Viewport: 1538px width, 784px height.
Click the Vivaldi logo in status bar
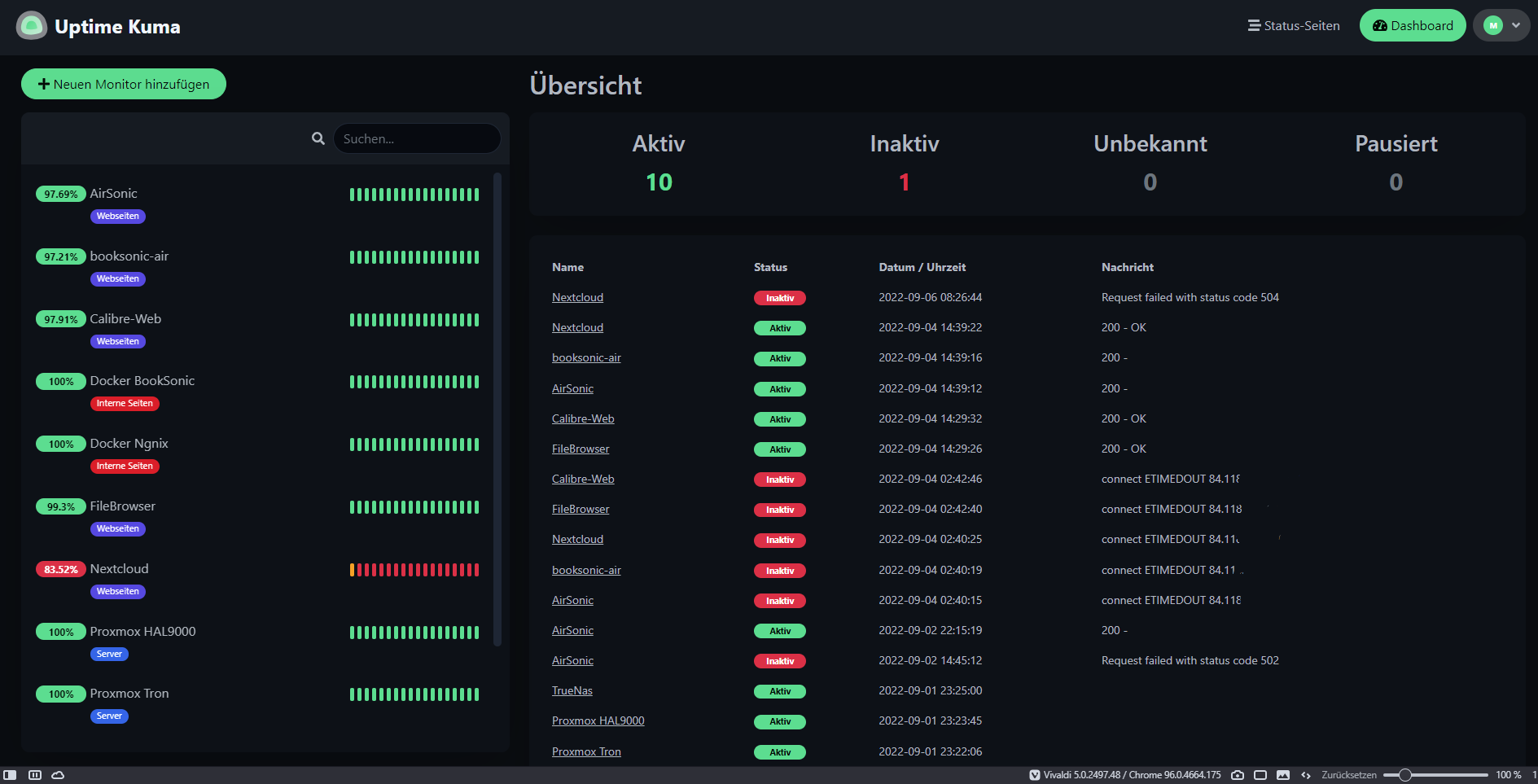point(1035,775)
